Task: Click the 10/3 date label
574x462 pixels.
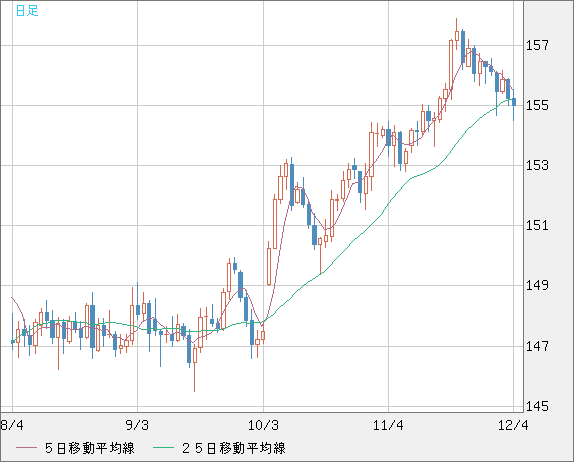Action: (x=263, y=425)
